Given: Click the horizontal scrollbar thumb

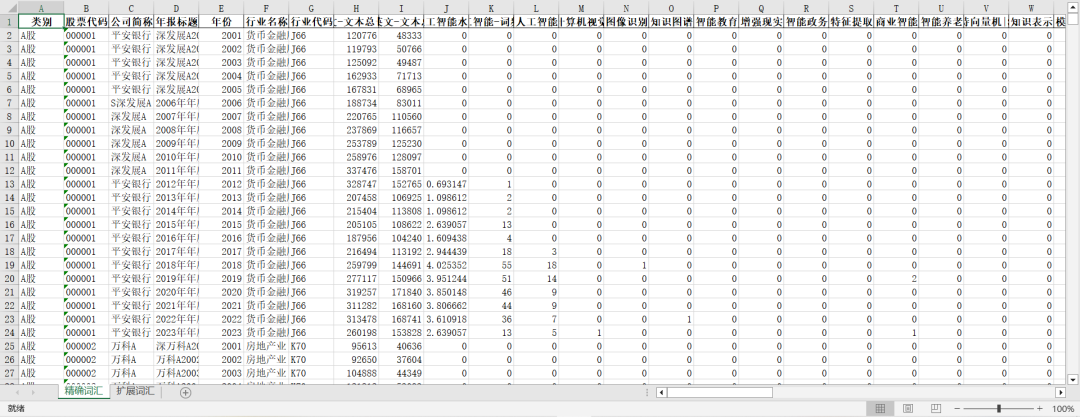Looking at the screenshot, I should [720, 392].
